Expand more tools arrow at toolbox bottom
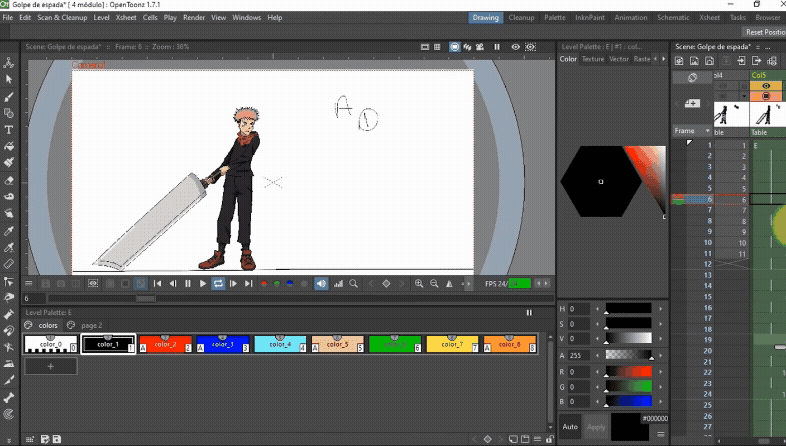 point(9,440)
